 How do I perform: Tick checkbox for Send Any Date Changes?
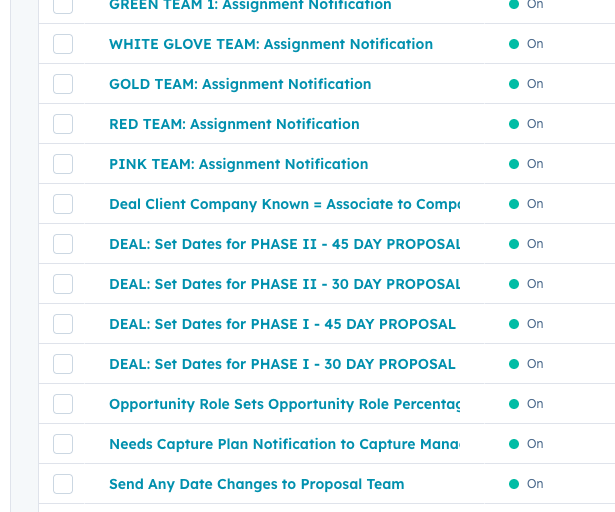pyautogui.click(x=63, y=484)
